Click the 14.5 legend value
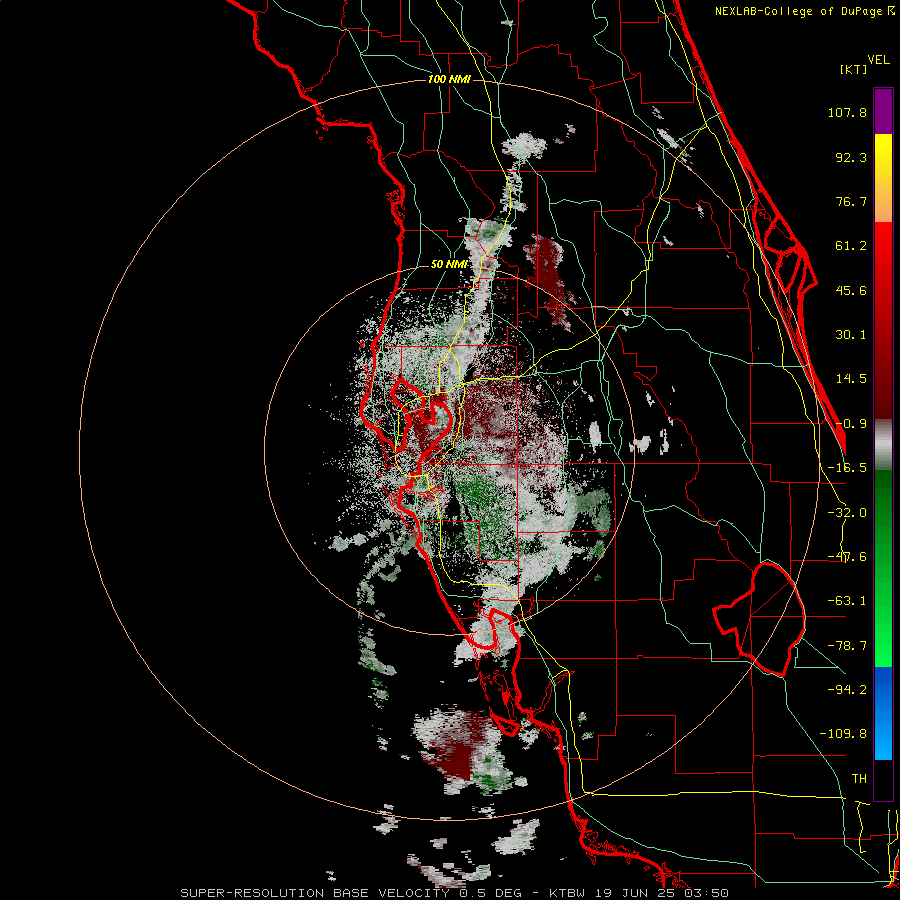Viewport: 900px width, 900px height. [851, 379]
